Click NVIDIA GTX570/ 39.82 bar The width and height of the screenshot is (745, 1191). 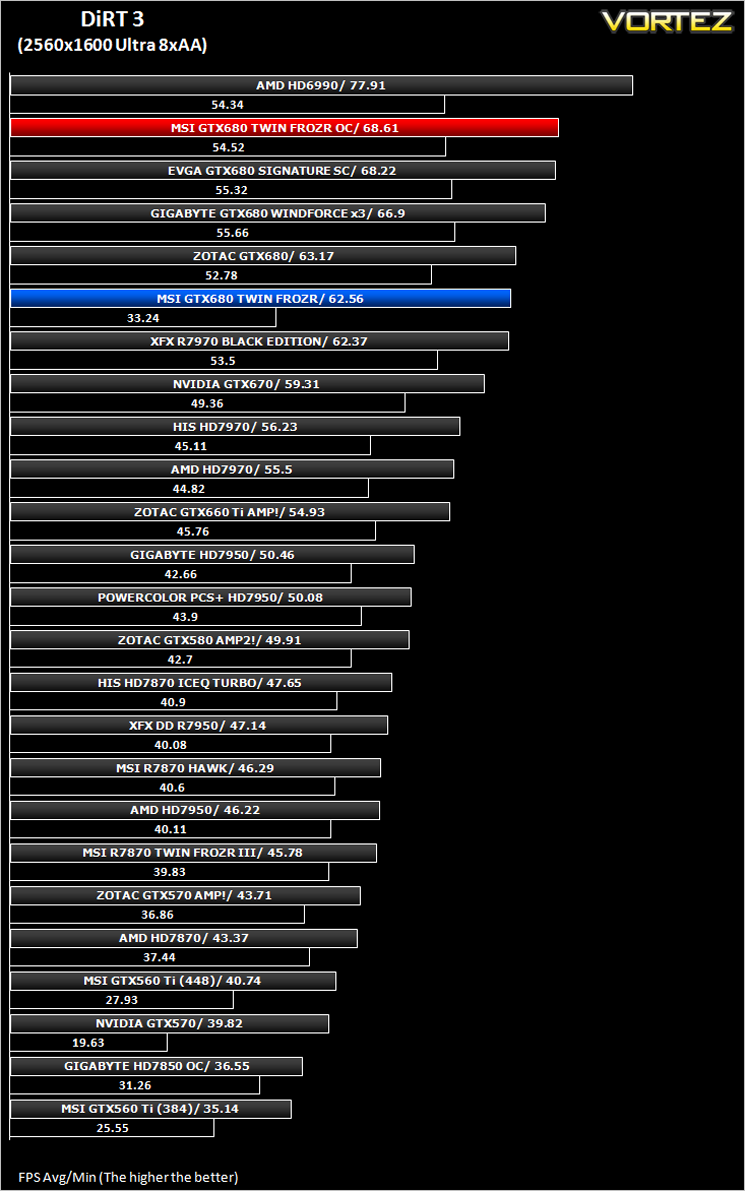pyautogui.click(x=169, y=1022)
